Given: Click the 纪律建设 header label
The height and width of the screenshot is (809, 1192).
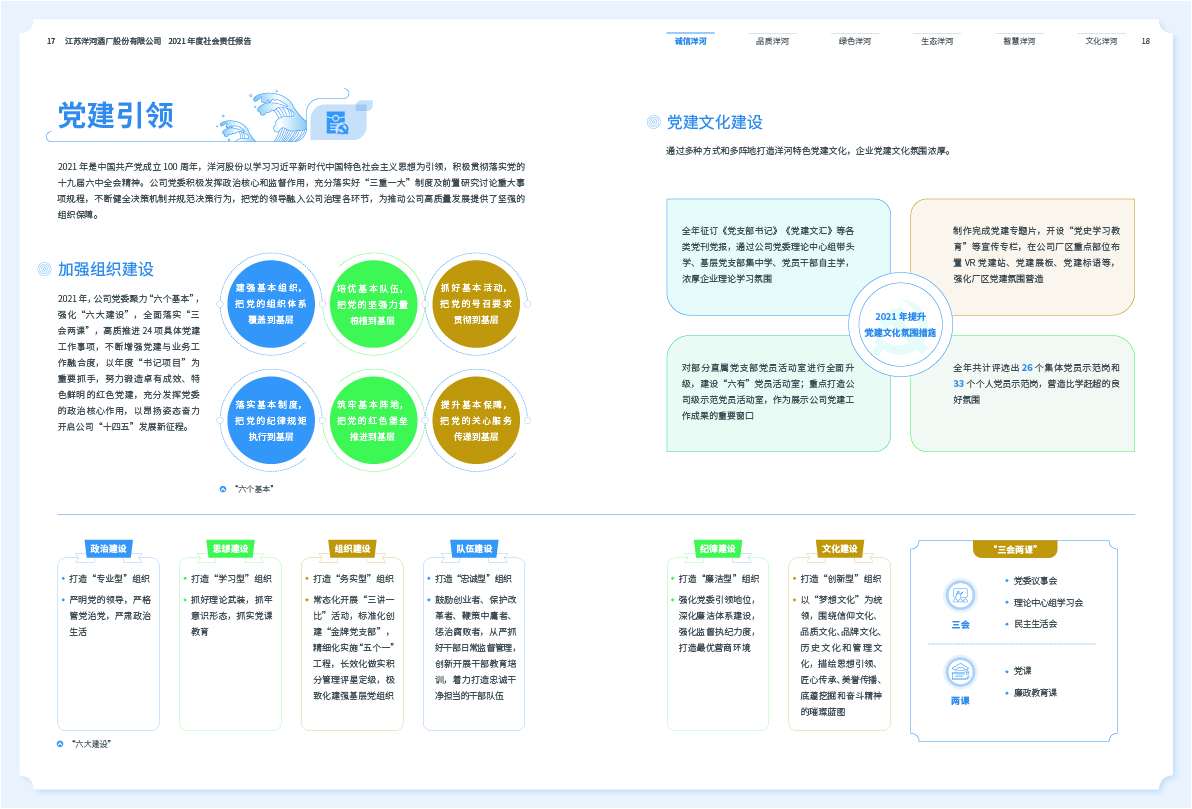Looking at the screenshot, I should pos(717,549).
